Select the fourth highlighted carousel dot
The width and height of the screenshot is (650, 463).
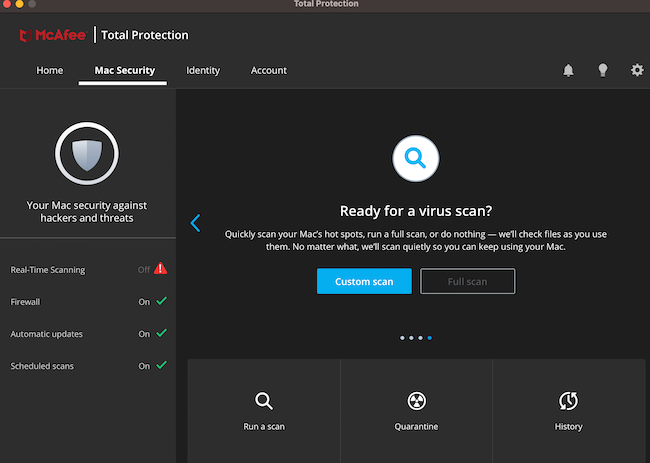click(x=429, y=338)
